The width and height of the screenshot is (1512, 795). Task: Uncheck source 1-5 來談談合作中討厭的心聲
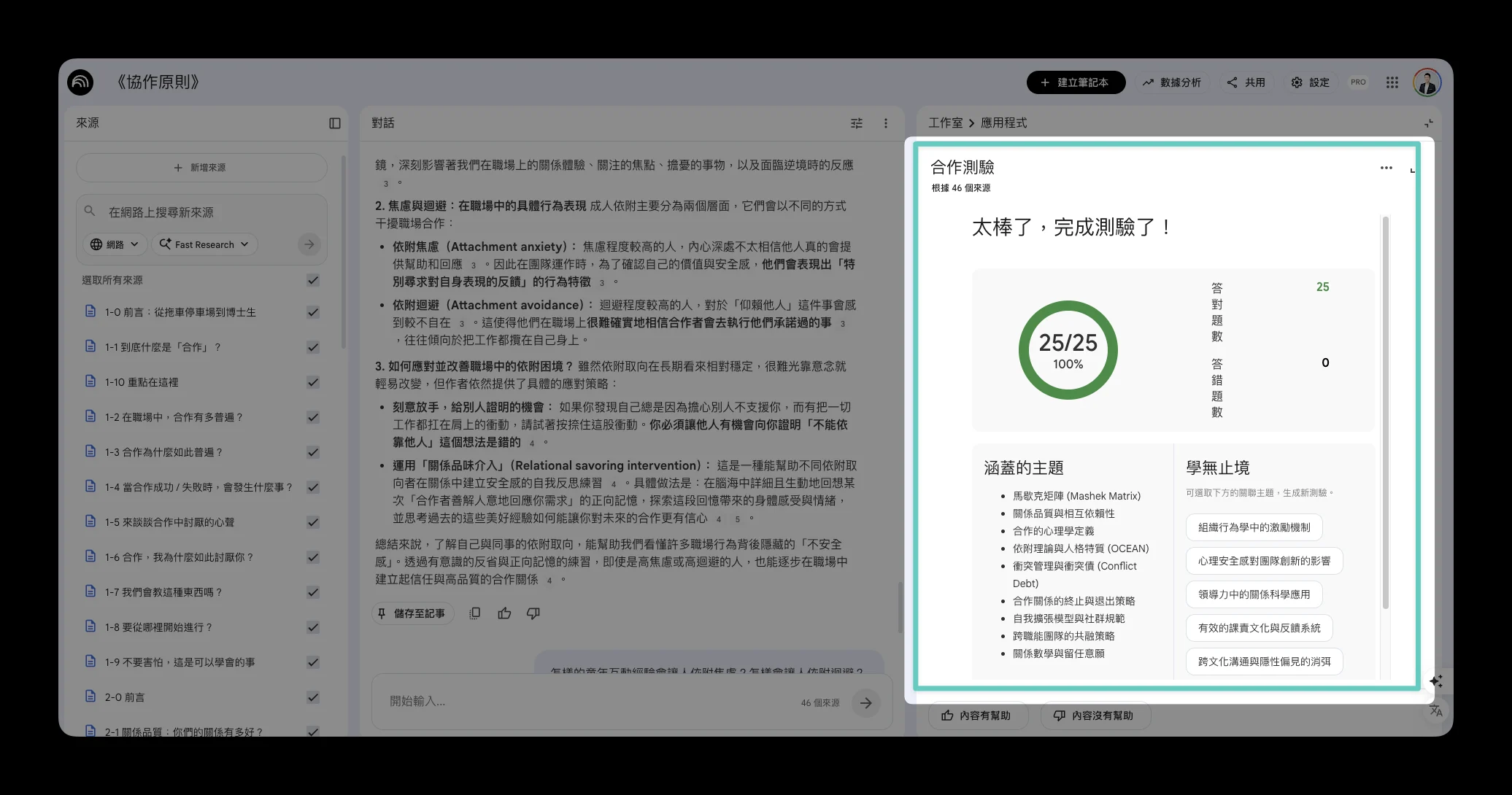coord(313,522)
